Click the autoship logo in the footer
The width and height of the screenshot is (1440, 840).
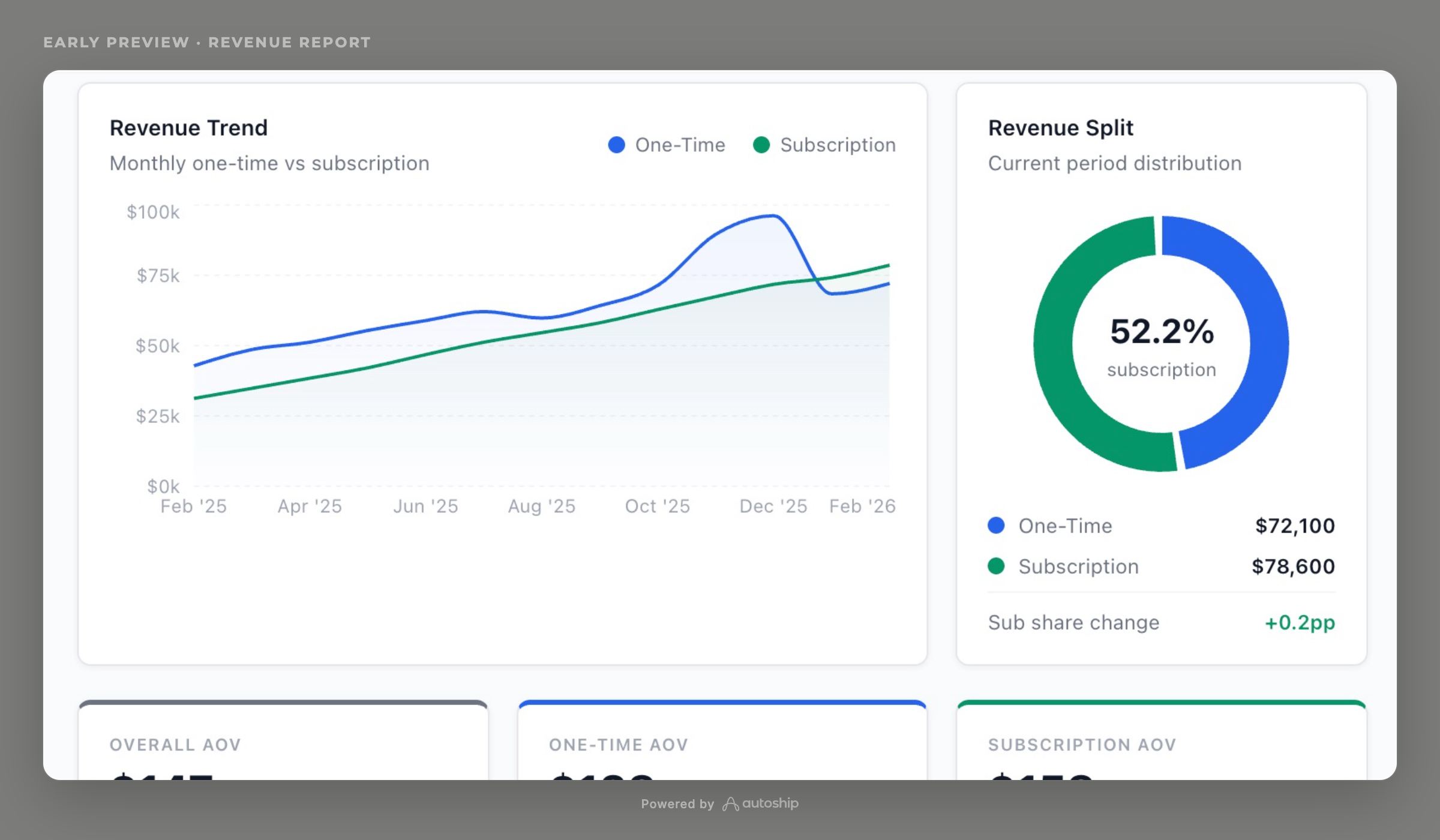point(763,803)
